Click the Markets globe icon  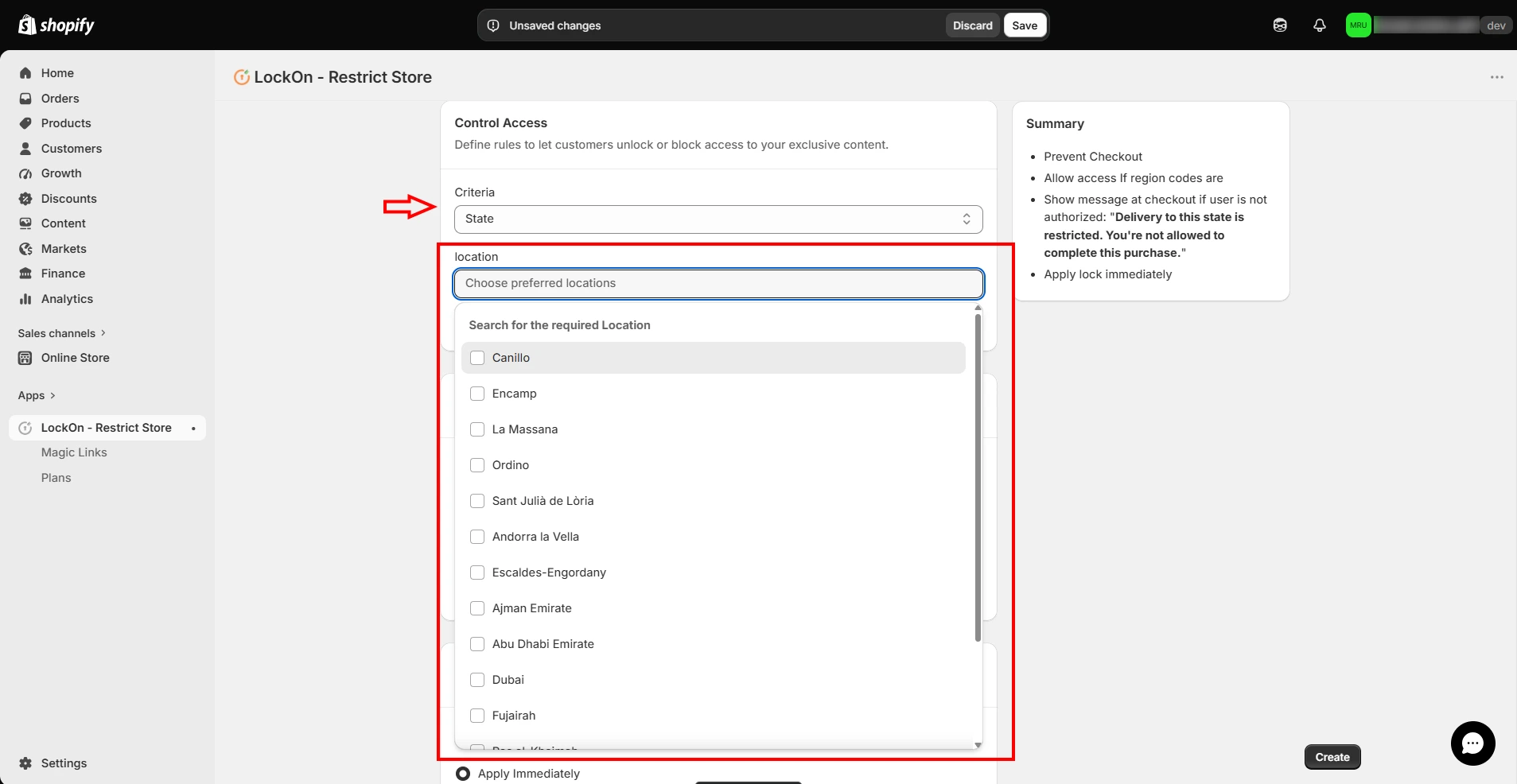[25, 249]
